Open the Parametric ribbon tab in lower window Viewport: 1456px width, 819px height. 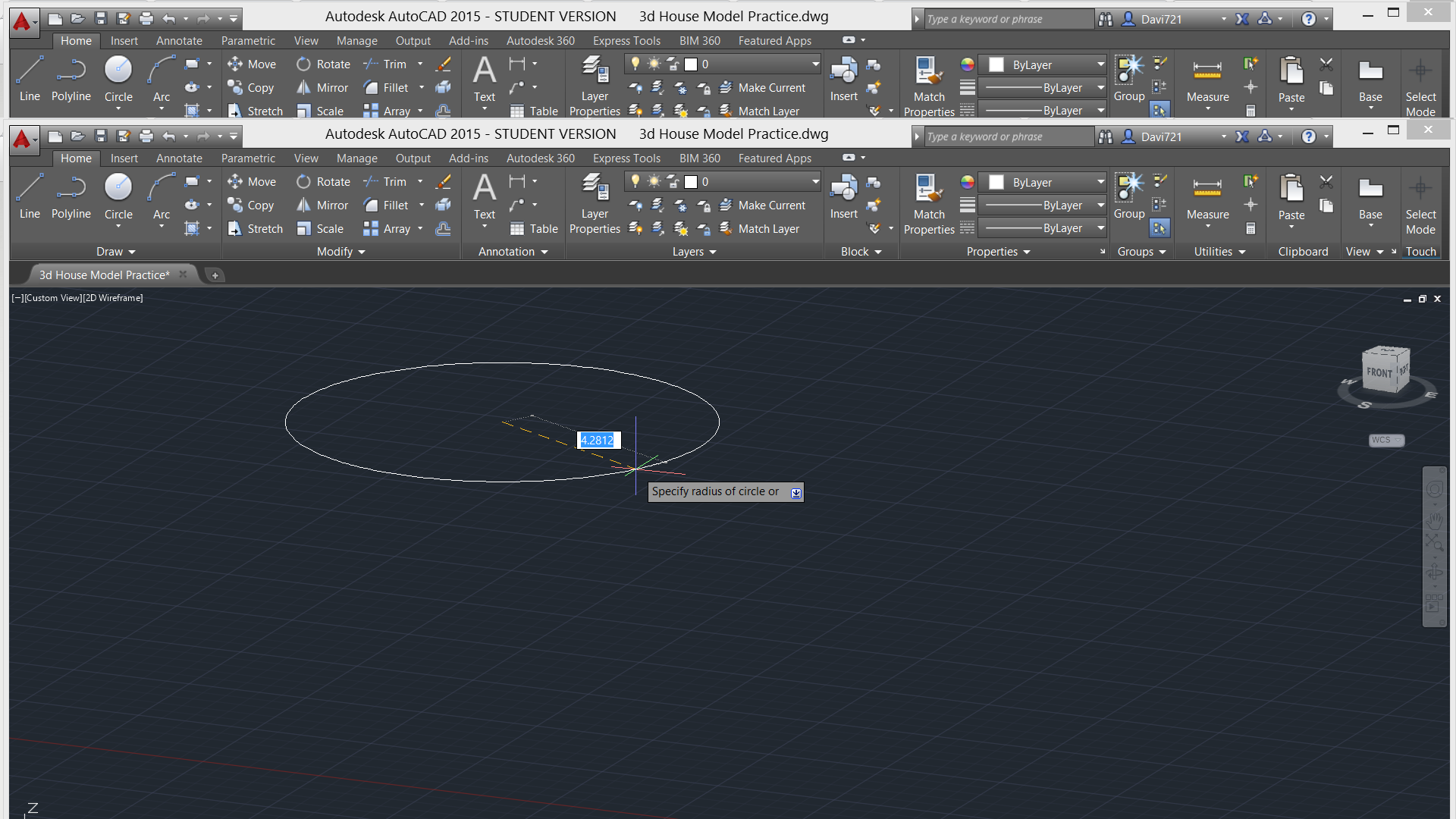tap(248, 158)
